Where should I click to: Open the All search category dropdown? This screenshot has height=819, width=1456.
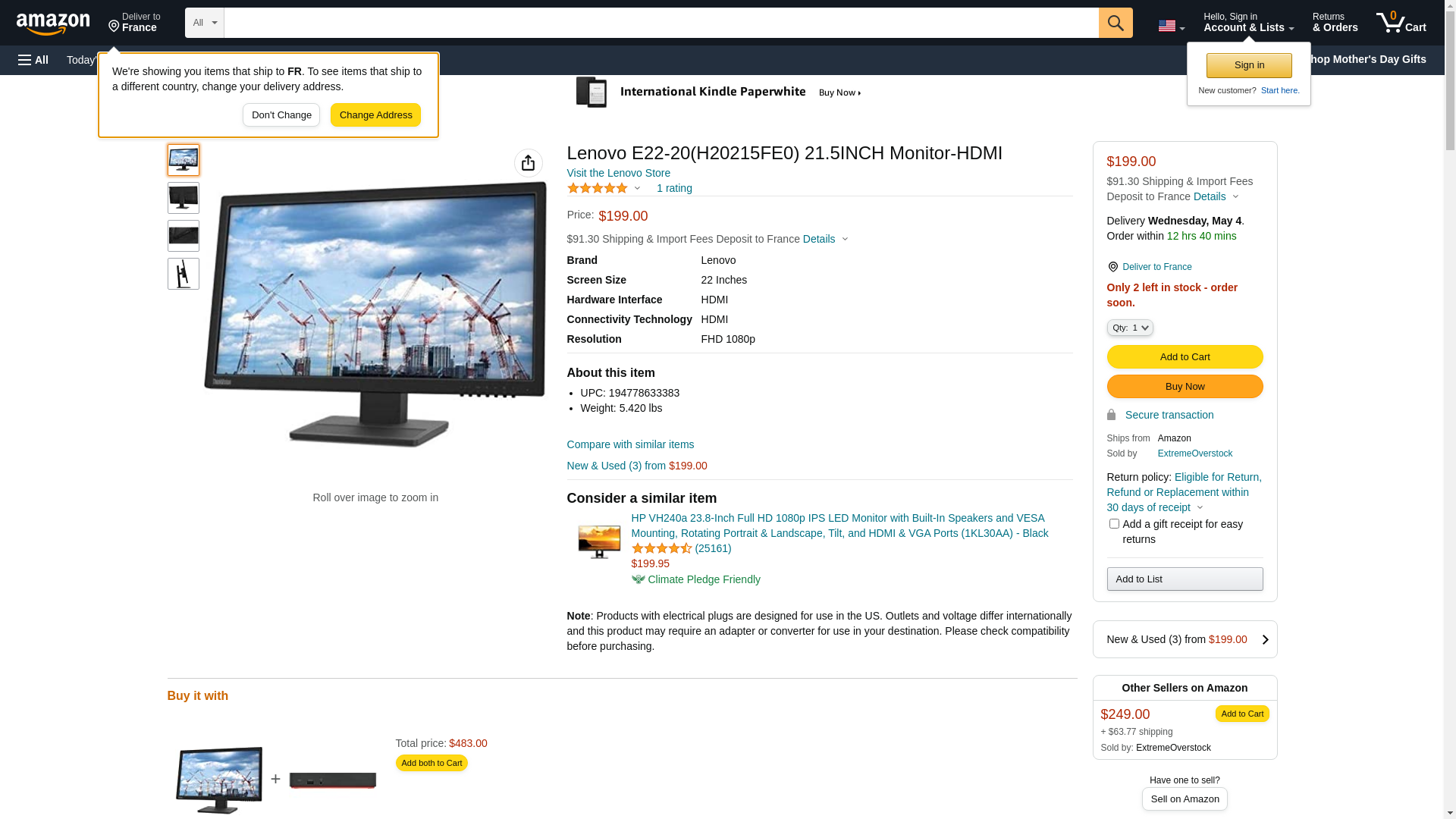click(x=205, y=23)
